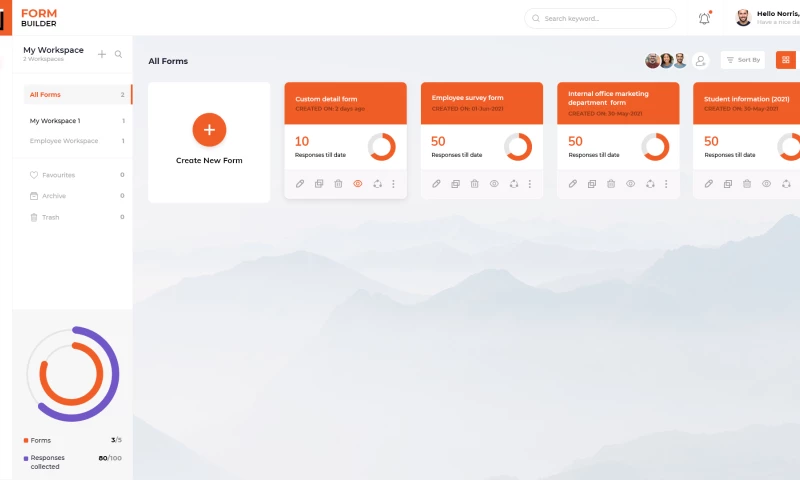Click the share icon on Student information form
The image size is (800, 480).
(x=786, y=184)
